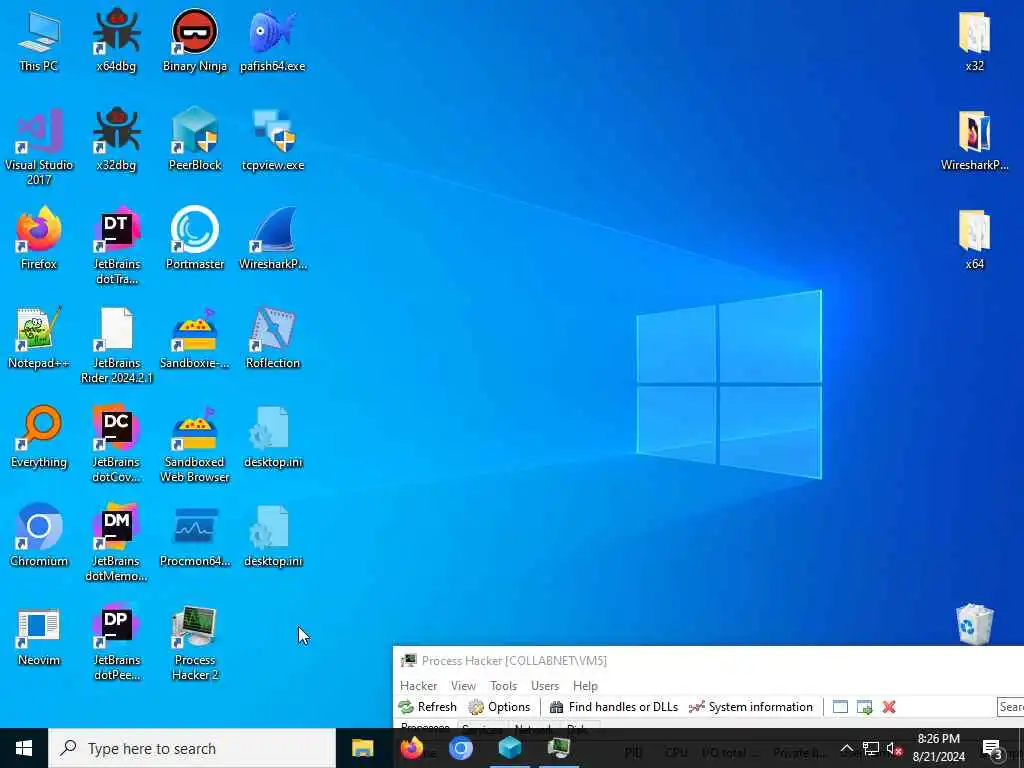Select the Portmaster shortcut
Viewport: 1024px width, 768px height.
pyautogui.click(x=195, y=239)
